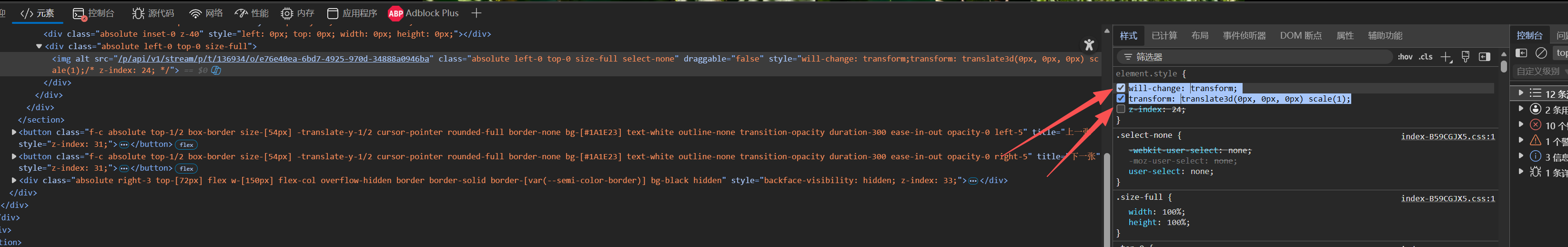Toggle the computed styles sidebar icon
The image size is (1568, 247).
pos(1485,57)
